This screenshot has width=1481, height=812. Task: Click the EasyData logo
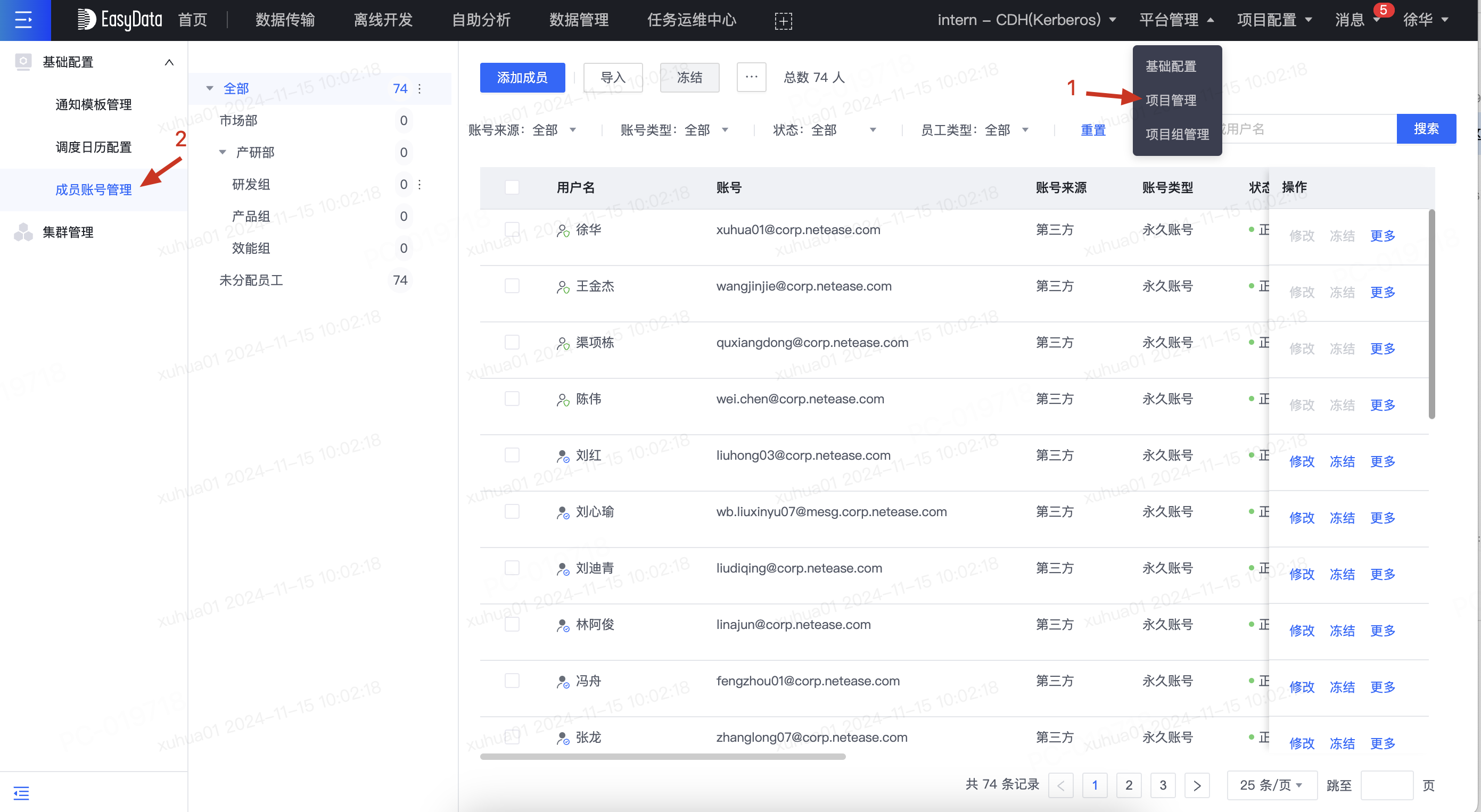tap(120, 20)
